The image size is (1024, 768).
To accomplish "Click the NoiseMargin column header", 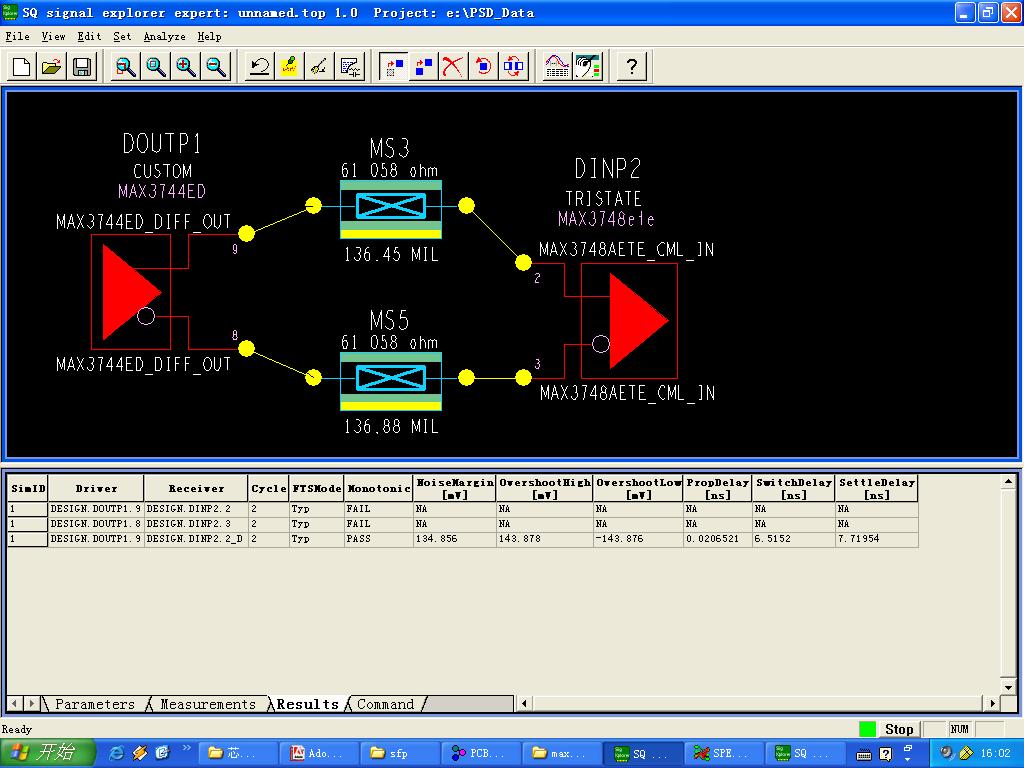I will [455, 488].
